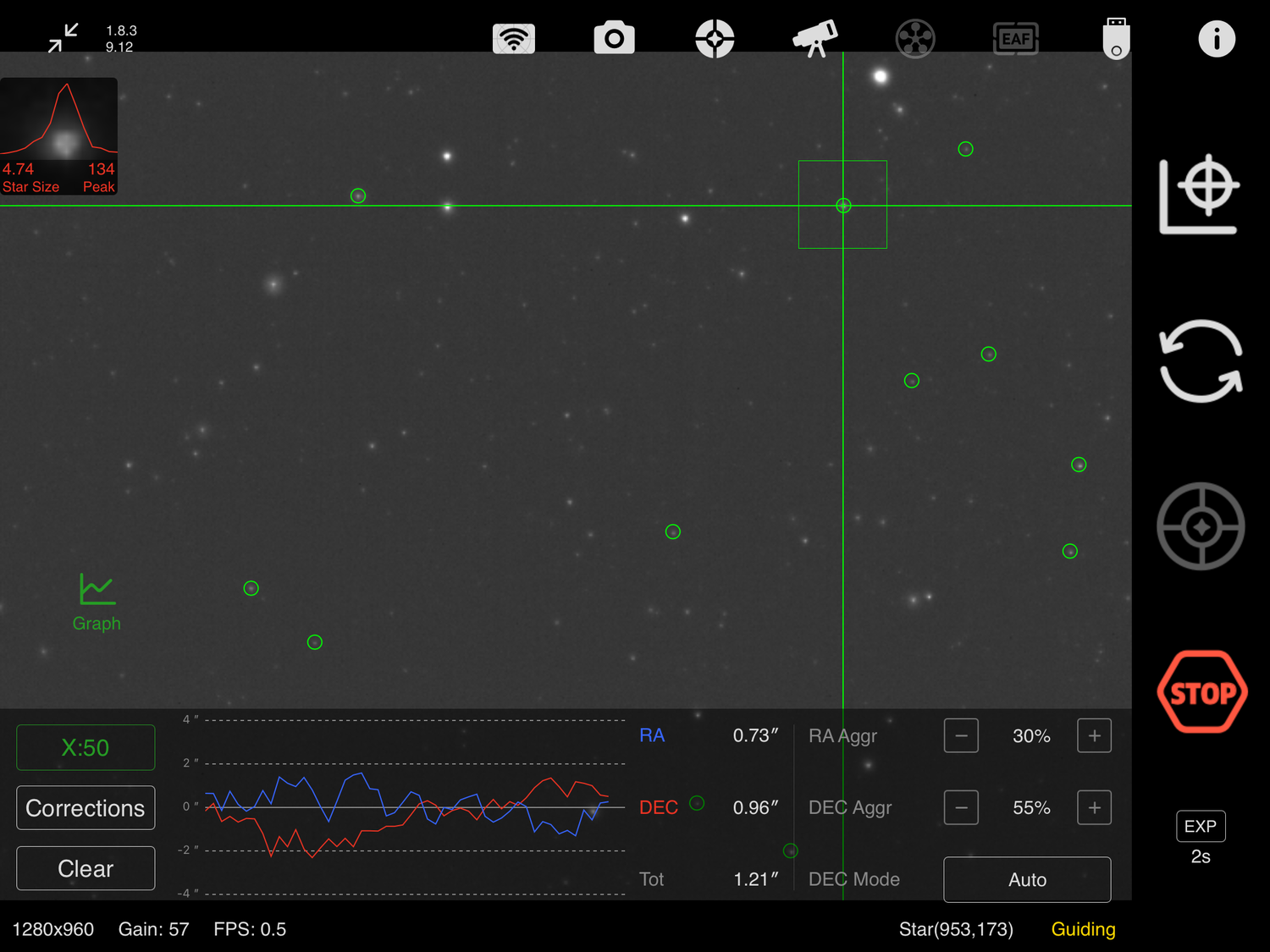1270x952 pixels.
Task: Open the USB storage icon
Action: pos(1116,38)
